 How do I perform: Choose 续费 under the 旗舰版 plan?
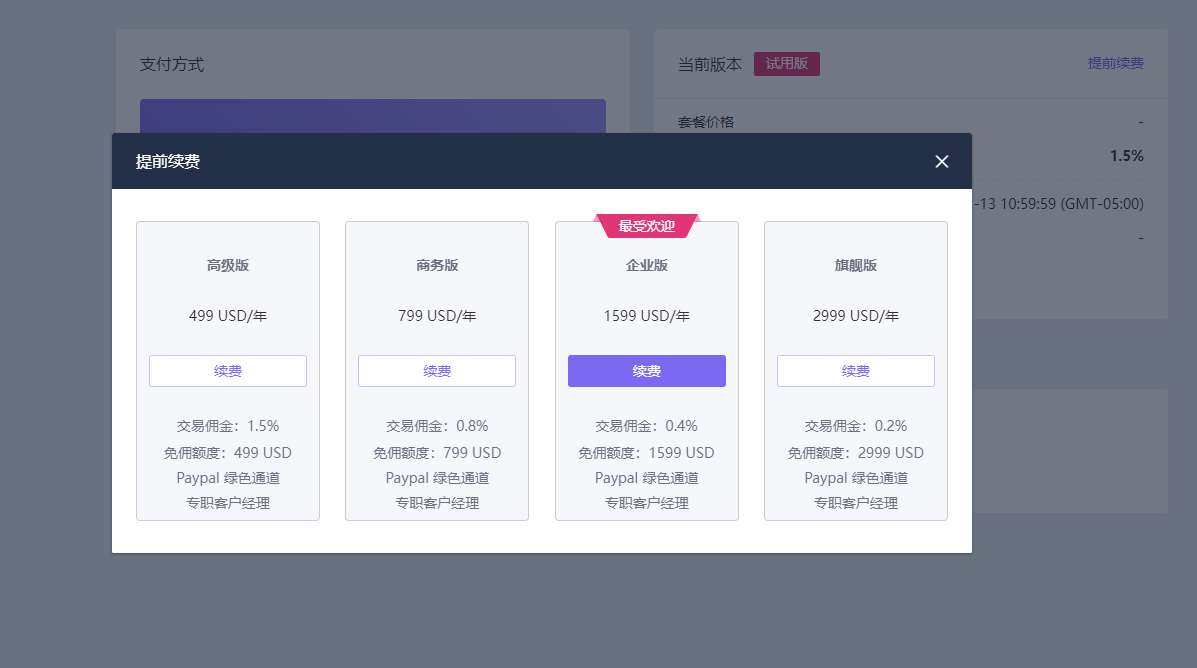coord(856,371)
